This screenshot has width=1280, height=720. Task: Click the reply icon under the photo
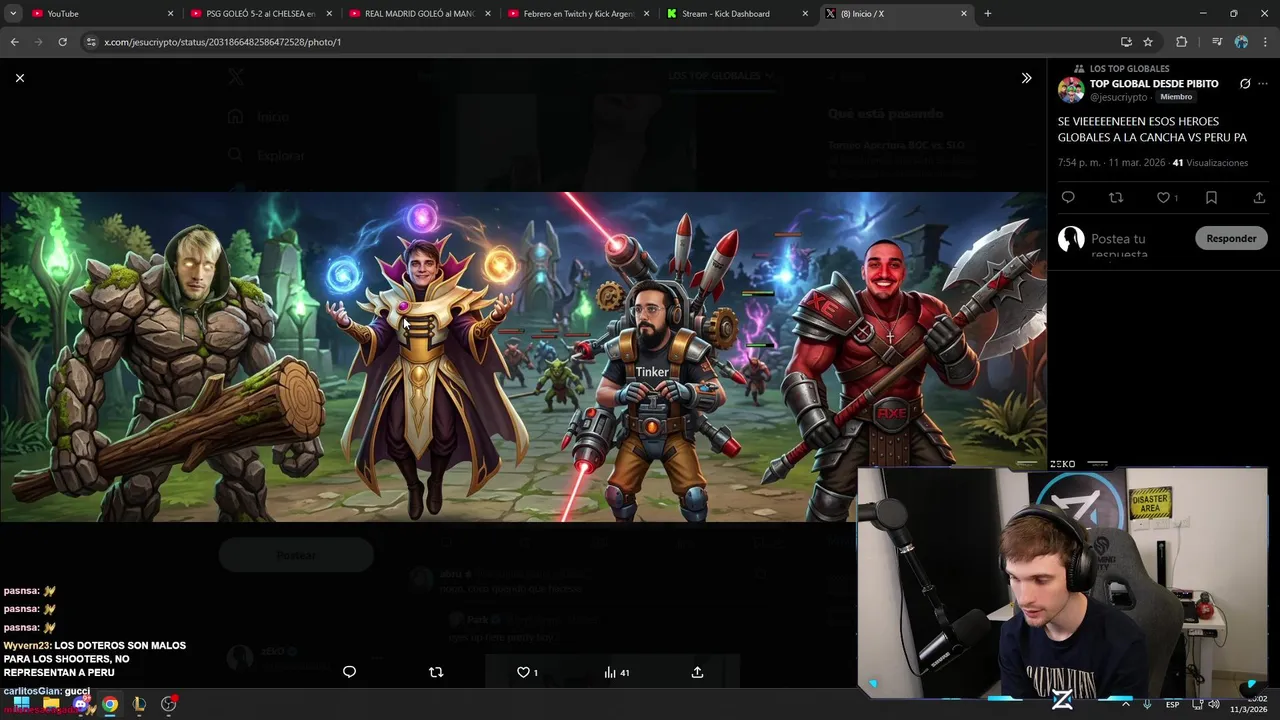pos(349,672)
